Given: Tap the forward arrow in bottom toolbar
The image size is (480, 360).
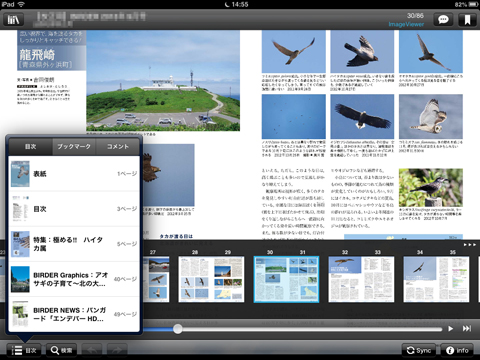Looking at the screenshot, I should pos(117,350).
